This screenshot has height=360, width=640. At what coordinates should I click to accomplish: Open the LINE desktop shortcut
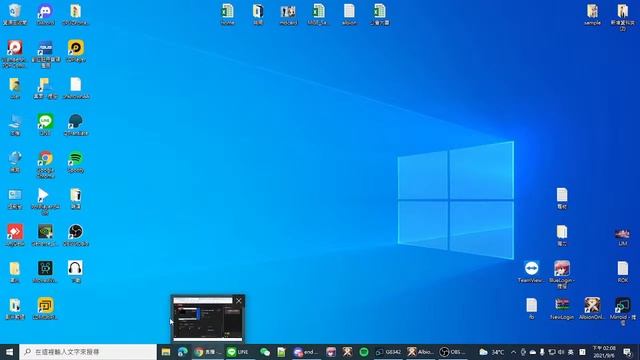pyautogui.click(x=45, y=125)
